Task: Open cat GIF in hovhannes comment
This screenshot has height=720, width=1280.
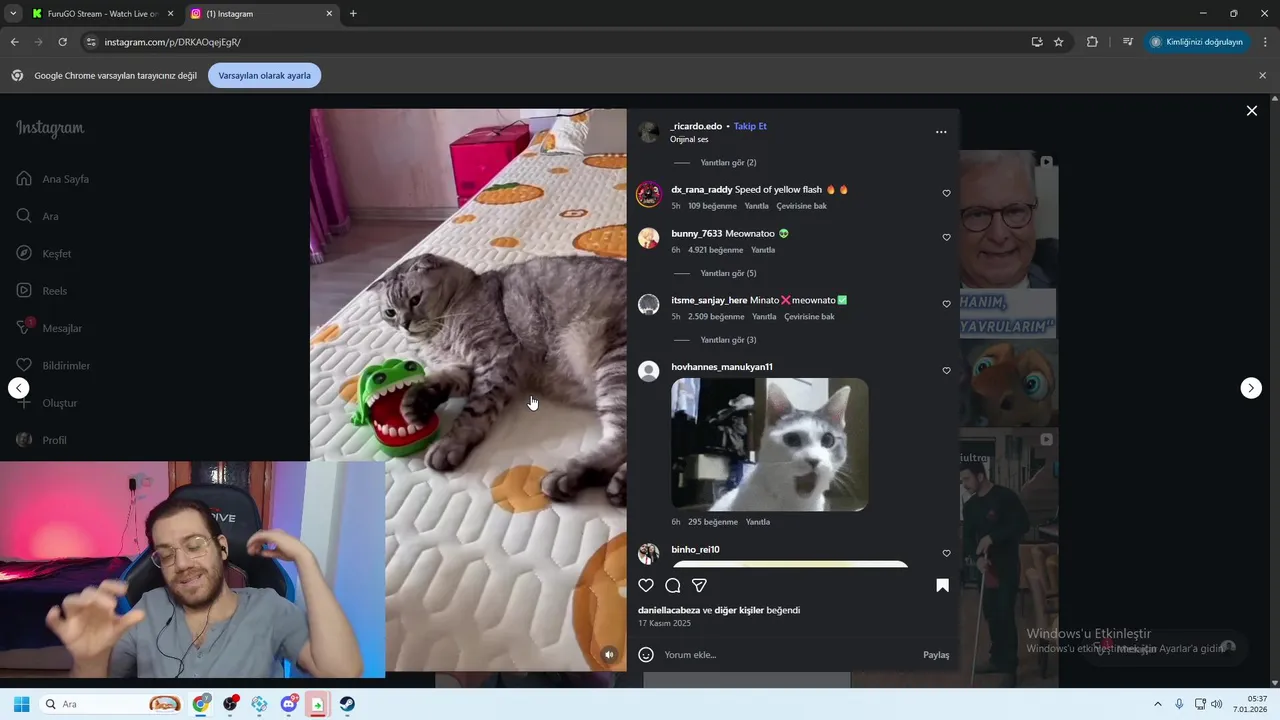Action: pos(769,445)
